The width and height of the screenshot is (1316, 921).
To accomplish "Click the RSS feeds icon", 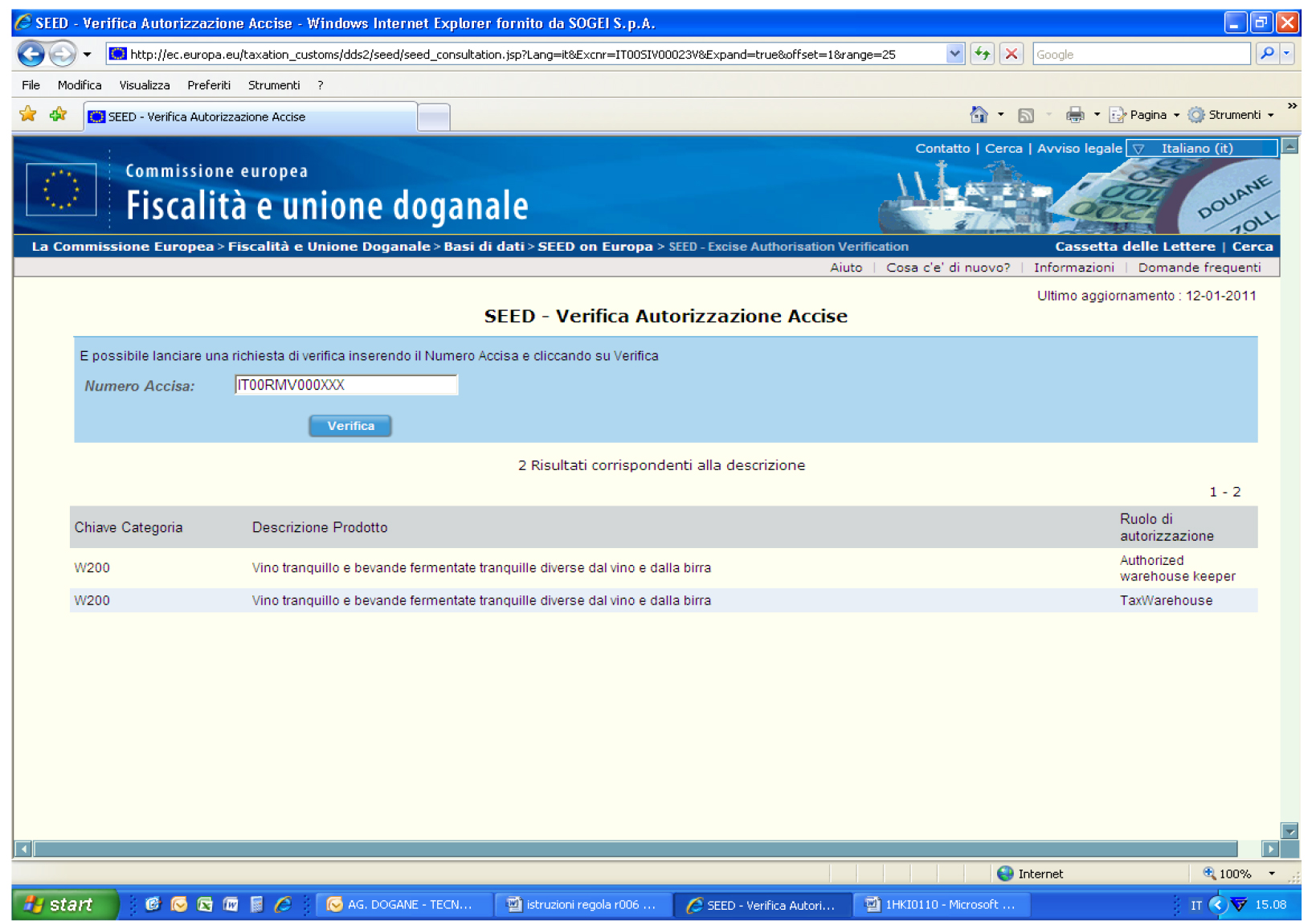I will point(1026,116).
